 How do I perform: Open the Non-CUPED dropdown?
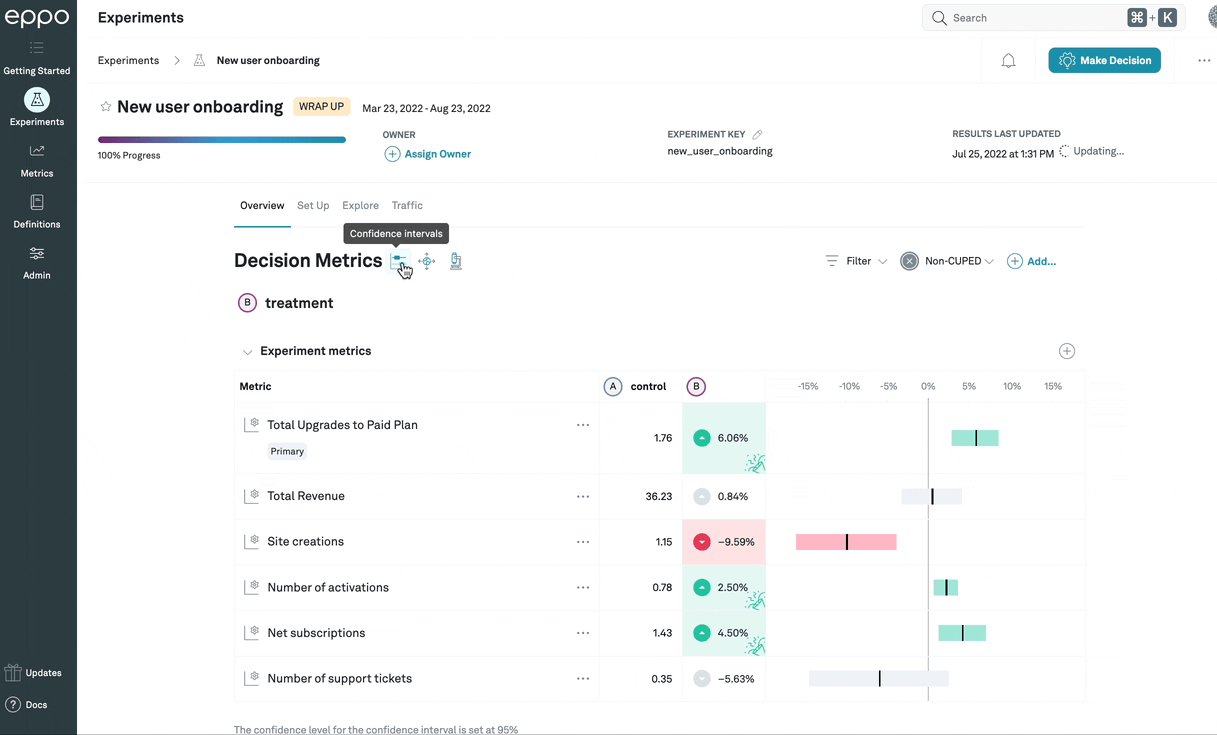tap(946, 260)
